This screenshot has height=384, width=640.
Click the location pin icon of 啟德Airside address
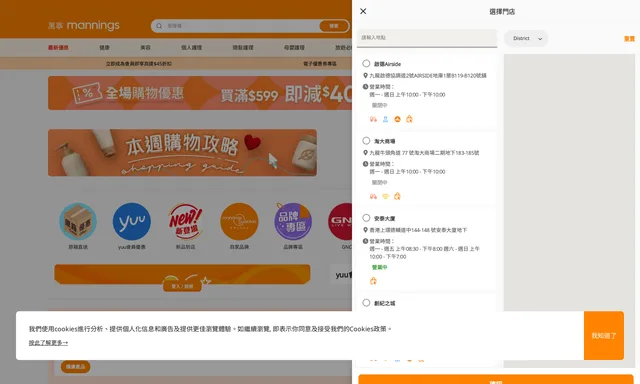pyautogui.click(x=365, y=75)
